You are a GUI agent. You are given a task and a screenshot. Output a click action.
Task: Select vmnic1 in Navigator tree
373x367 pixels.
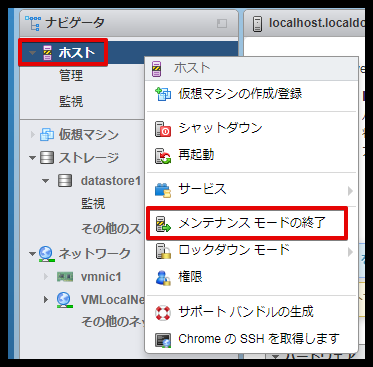(101, 277)
